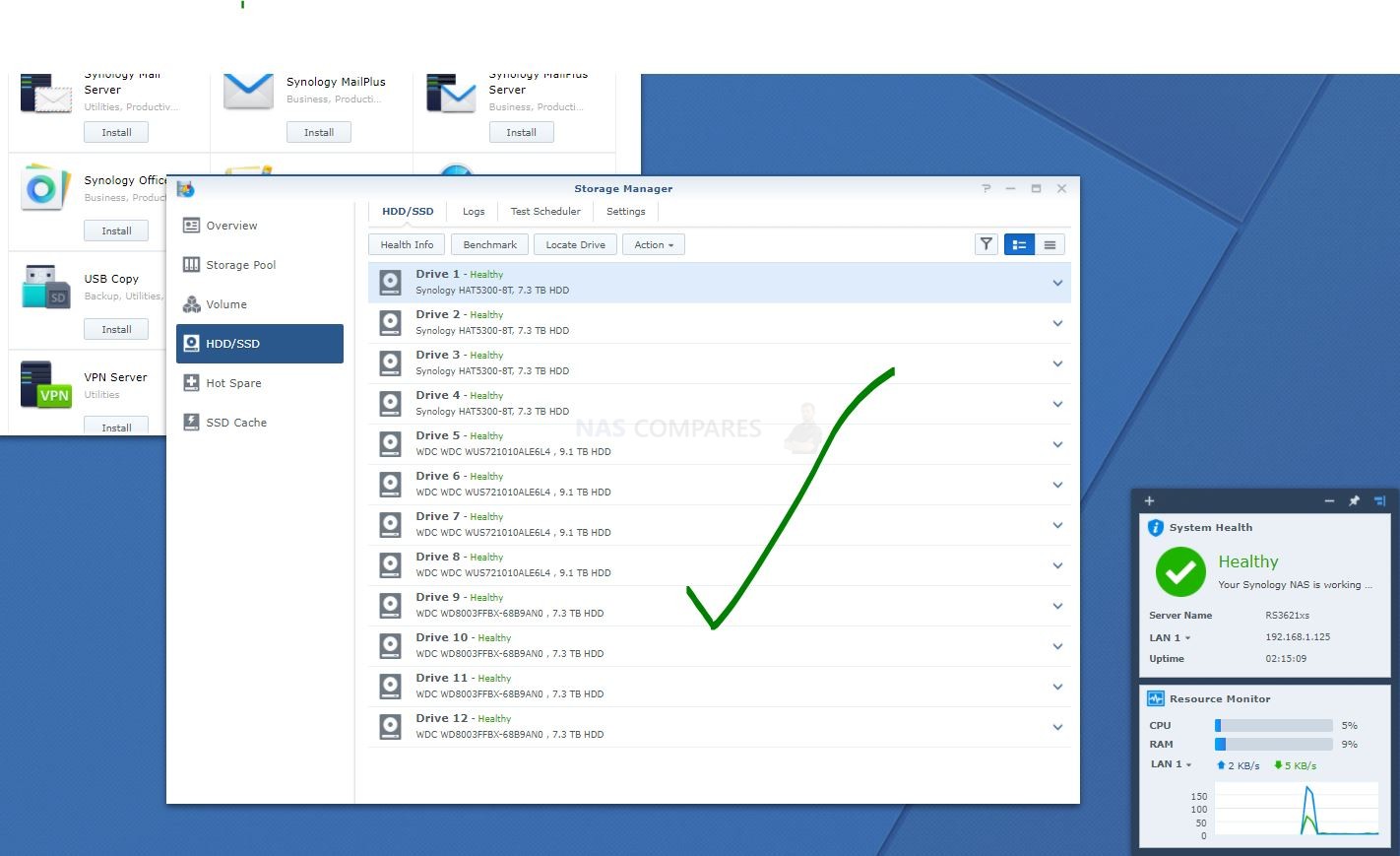Open Storage Pool in the sidebar
The width and height of the screenshot is (1400, 856).
click(260, 265)
